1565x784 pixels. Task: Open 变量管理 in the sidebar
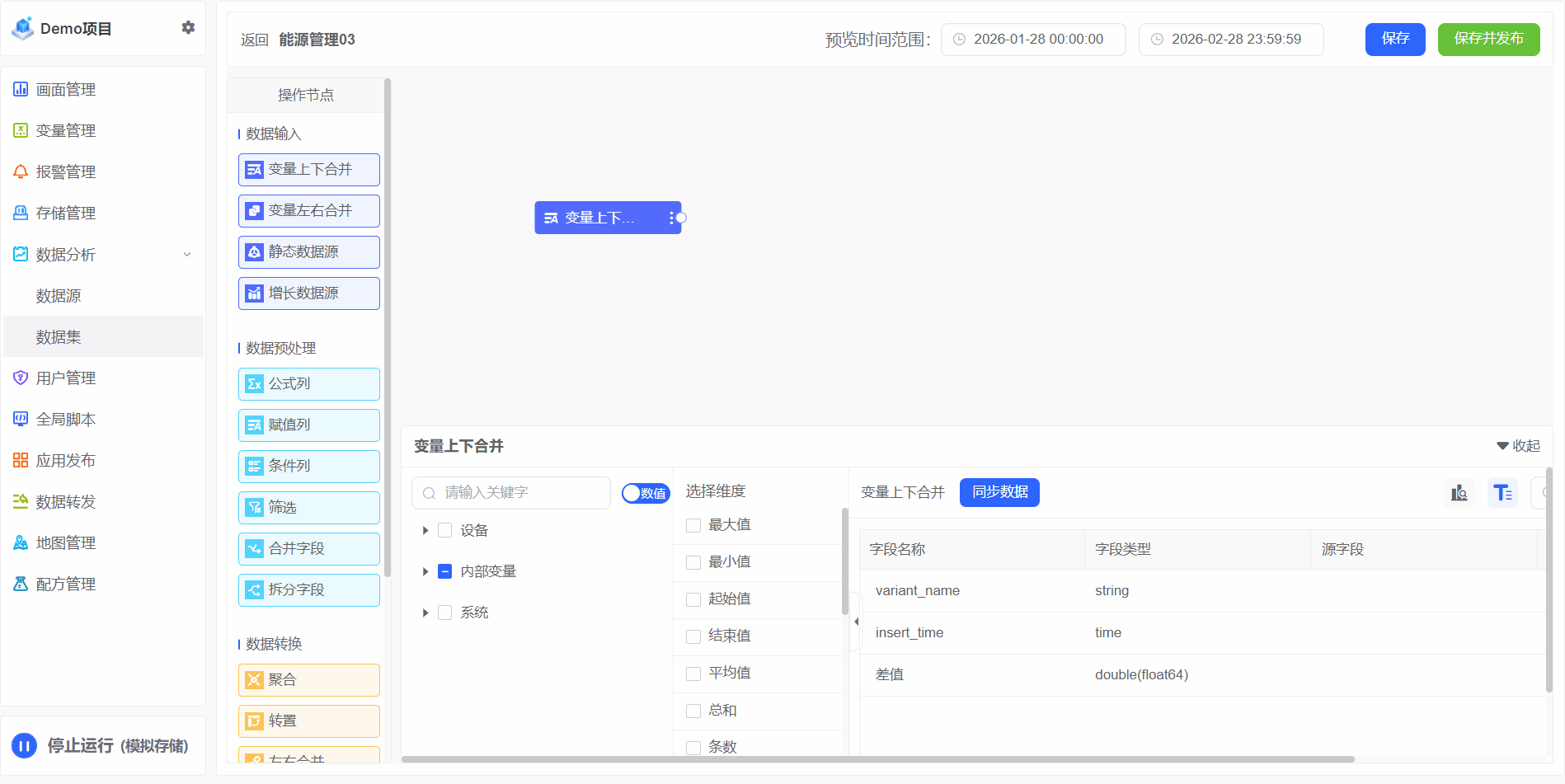coord(66,131)
